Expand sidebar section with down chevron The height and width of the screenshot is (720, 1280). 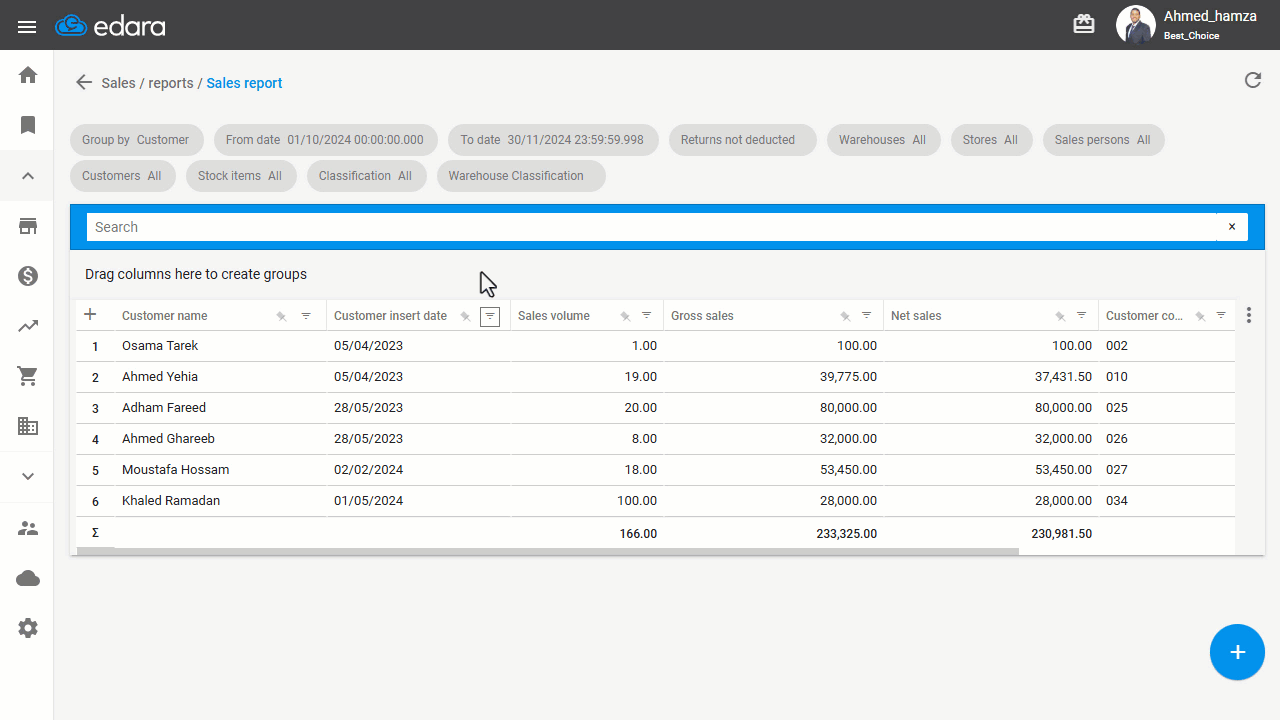[x=28, y=477]
